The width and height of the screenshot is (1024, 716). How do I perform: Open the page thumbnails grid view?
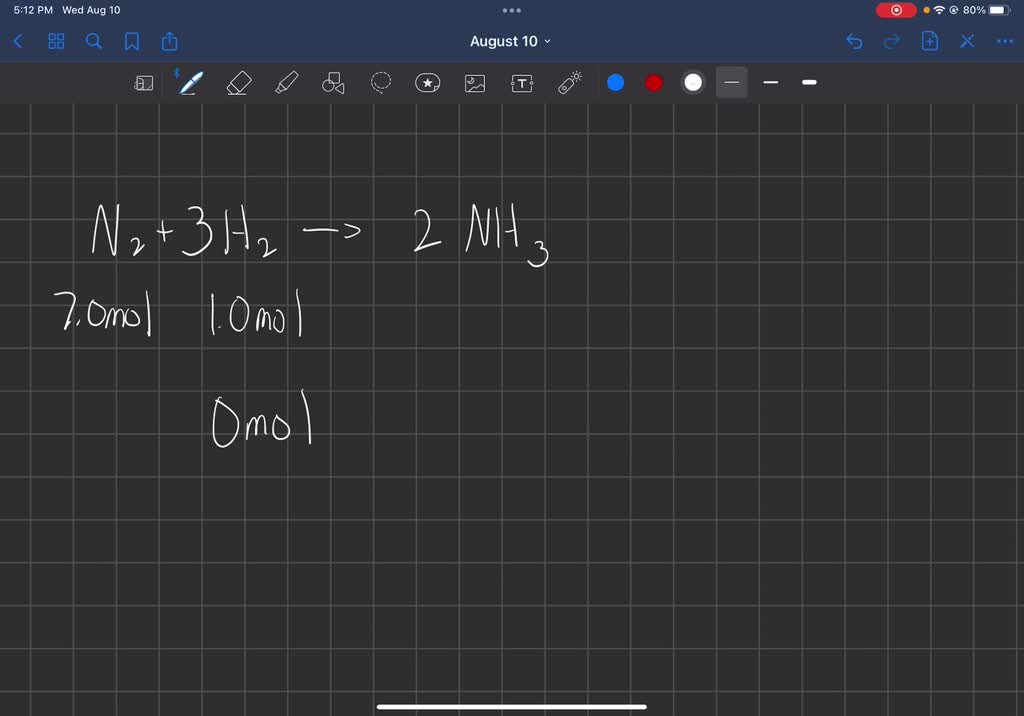(56, 42)
